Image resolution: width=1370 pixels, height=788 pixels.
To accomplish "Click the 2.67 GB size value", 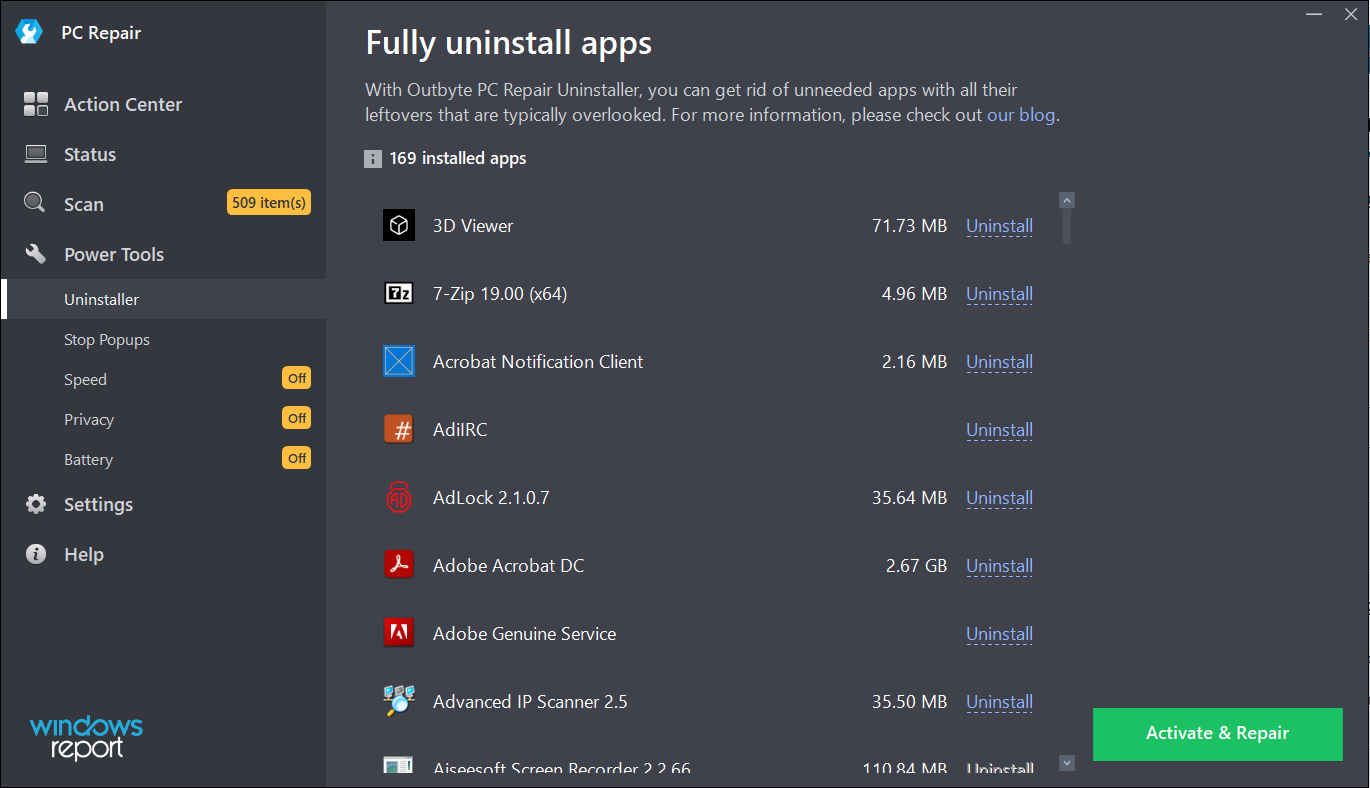I will (x=916, y=566).
